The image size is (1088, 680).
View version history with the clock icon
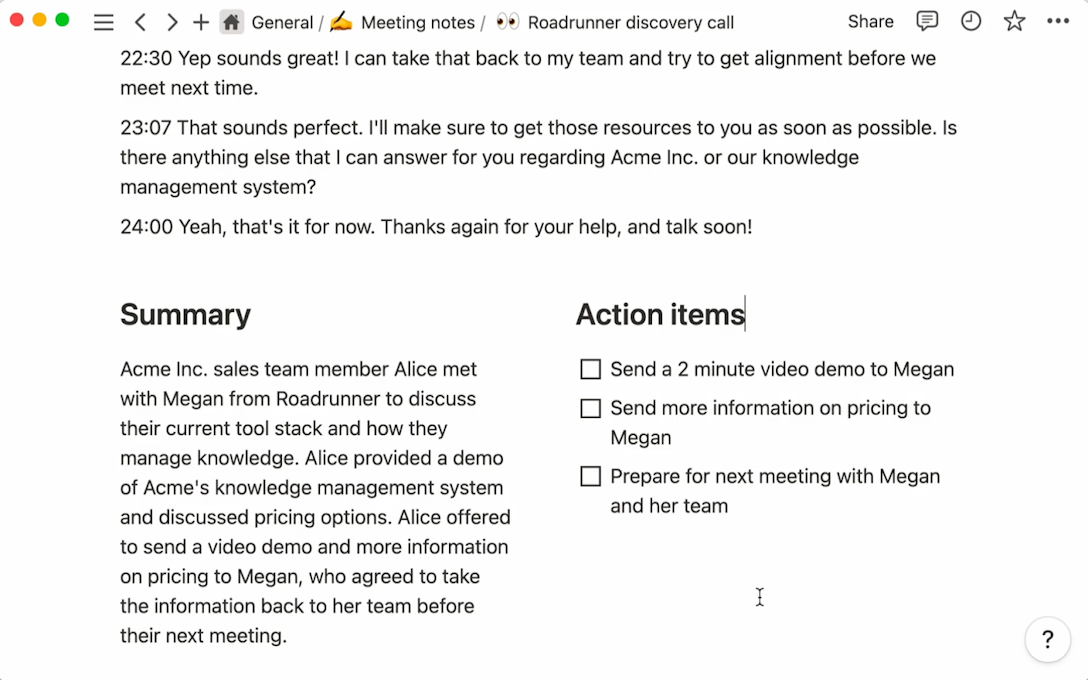pyautogui.click(x=970, y=22)
